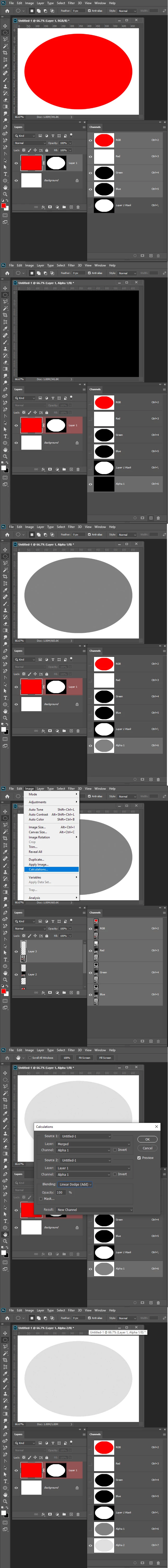168x1568 pixels.
Task: Click the Fill Screen button
Action: pos(106,1058)
